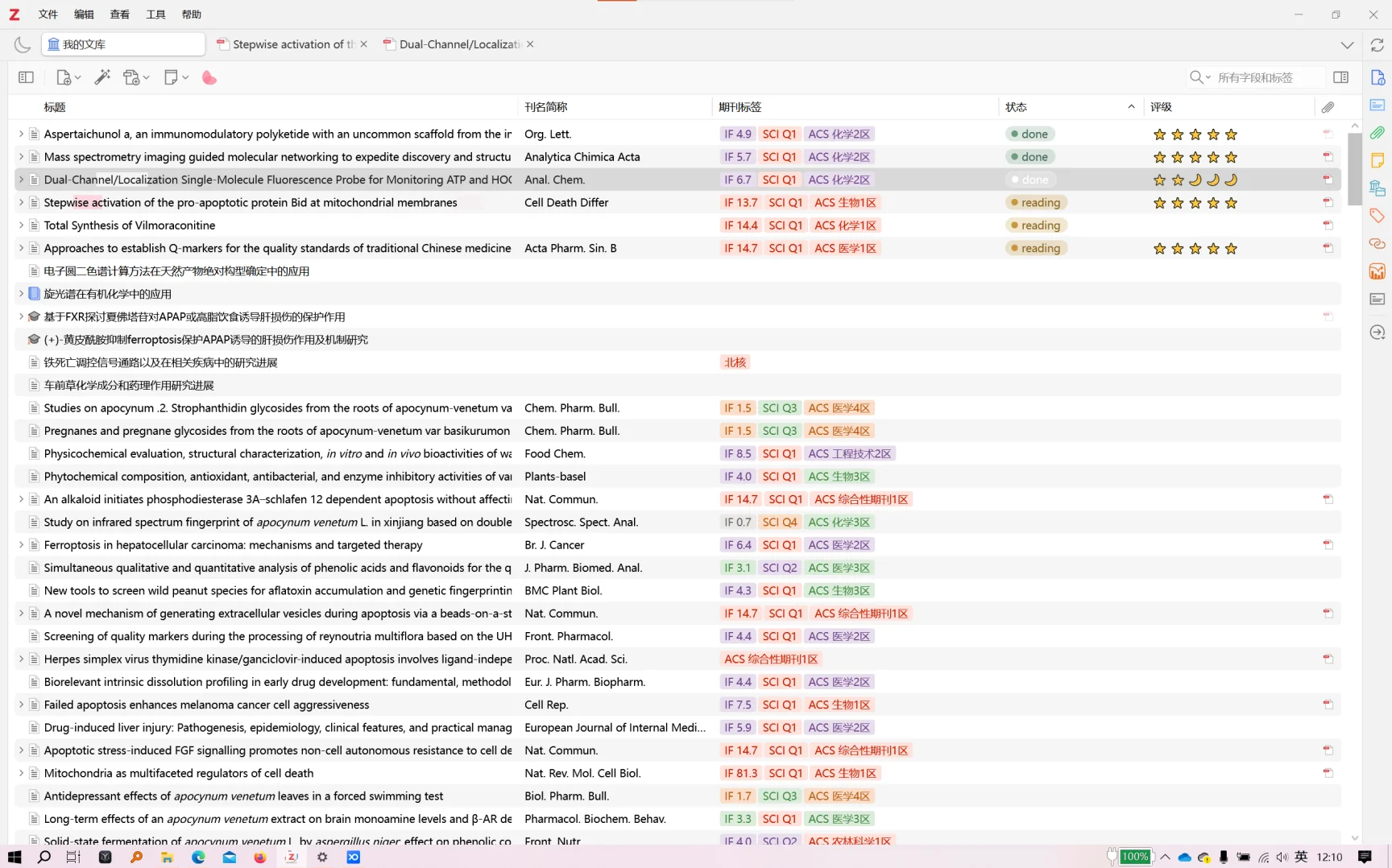
Task: Open the Related items icon in right sidebar
Action: 1377,243
